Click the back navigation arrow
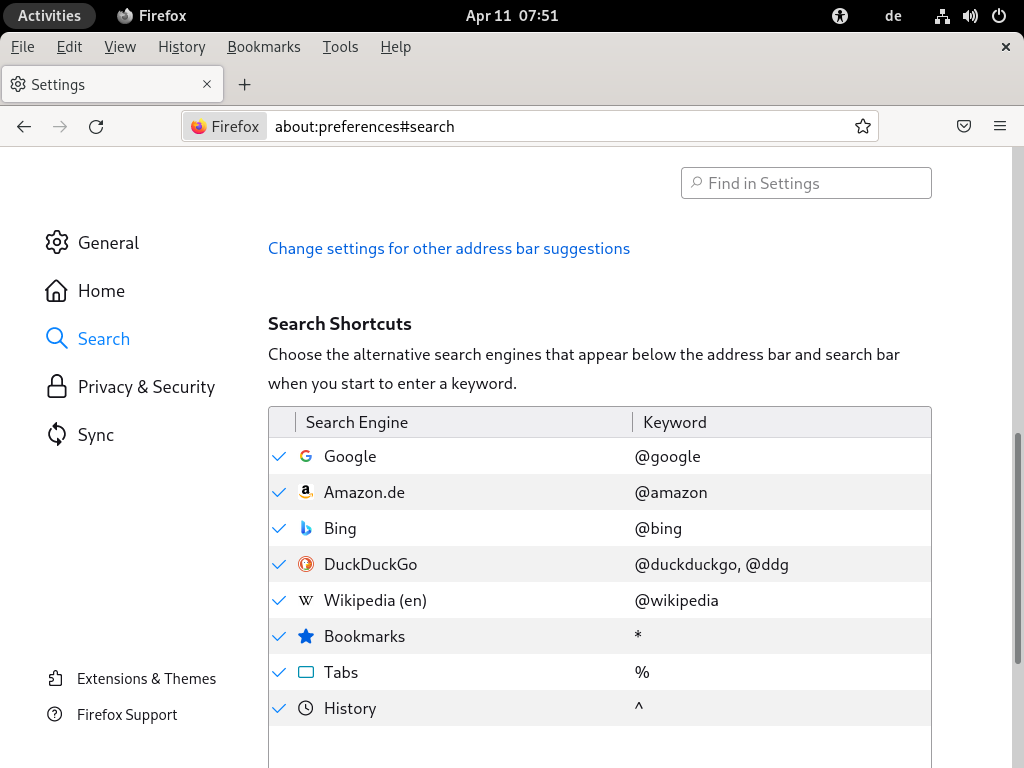This screenshot has width=1024, height=768. pyautogui.click(x=24, y=127)
